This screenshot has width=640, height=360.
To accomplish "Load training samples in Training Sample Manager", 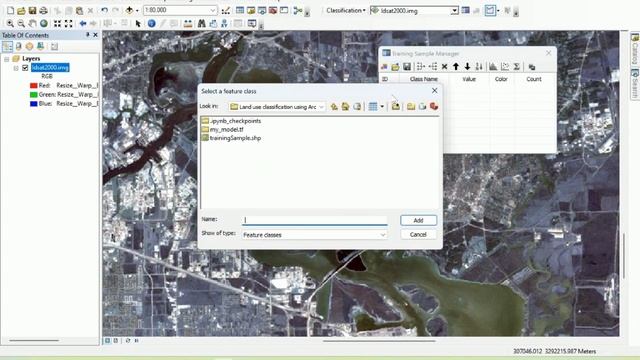I will click(395, 67).
